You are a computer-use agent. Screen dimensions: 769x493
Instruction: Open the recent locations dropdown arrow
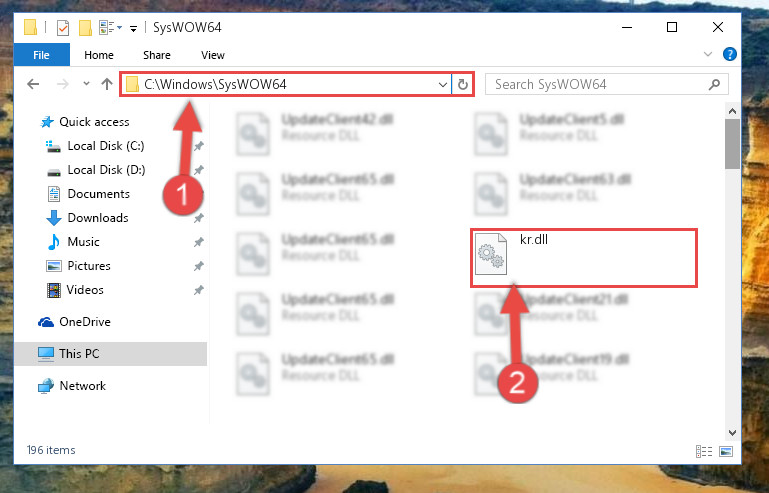click(86, 83)
